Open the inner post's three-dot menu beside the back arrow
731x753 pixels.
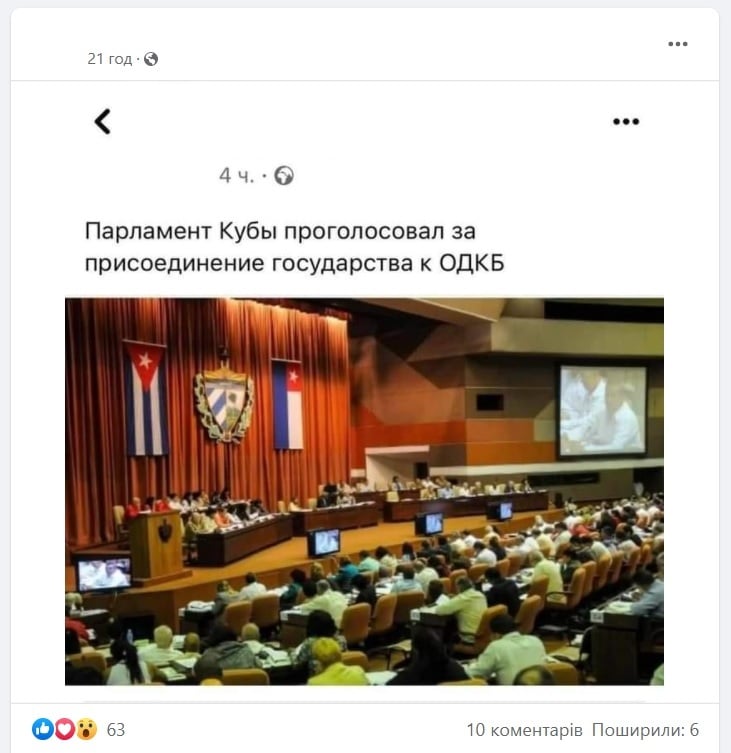point(626,121)
